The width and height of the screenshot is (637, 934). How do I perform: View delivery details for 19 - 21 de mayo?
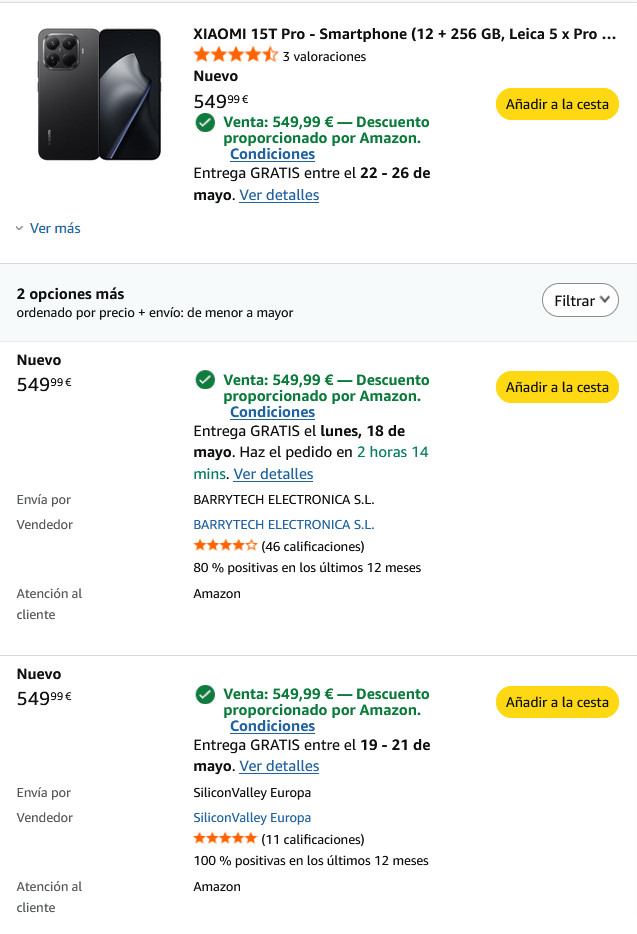279,766
